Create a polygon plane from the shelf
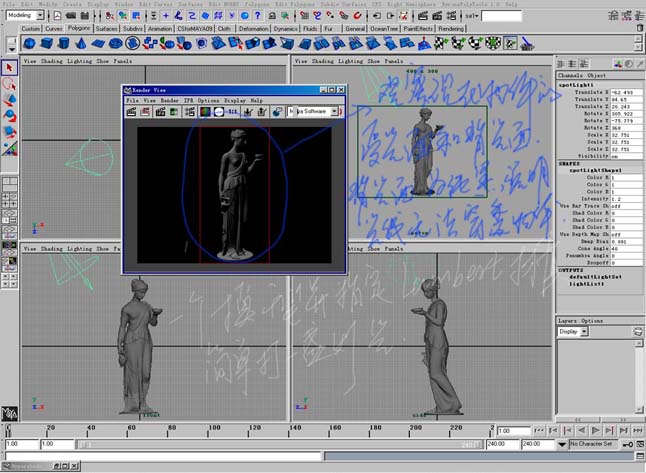Screen dimensions: 646x473 [x=98, y=43]
